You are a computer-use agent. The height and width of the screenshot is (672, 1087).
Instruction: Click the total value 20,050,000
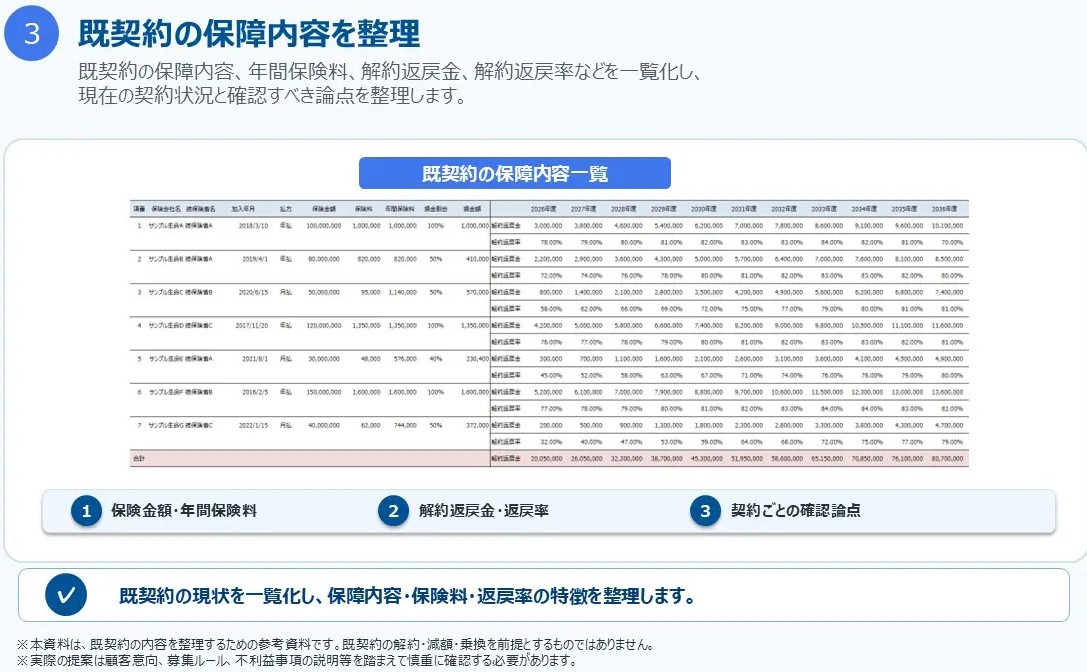(x=546, y=458)
